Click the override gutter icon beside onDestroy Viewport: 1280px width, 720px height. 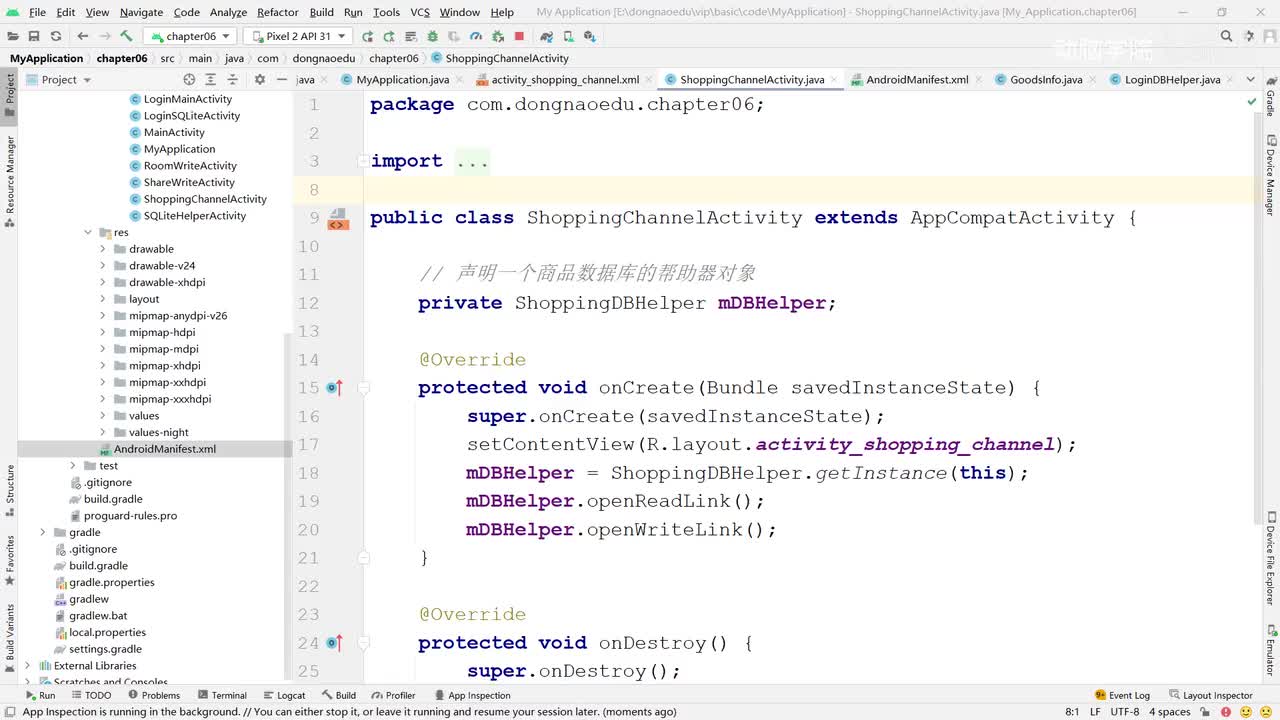334,642
